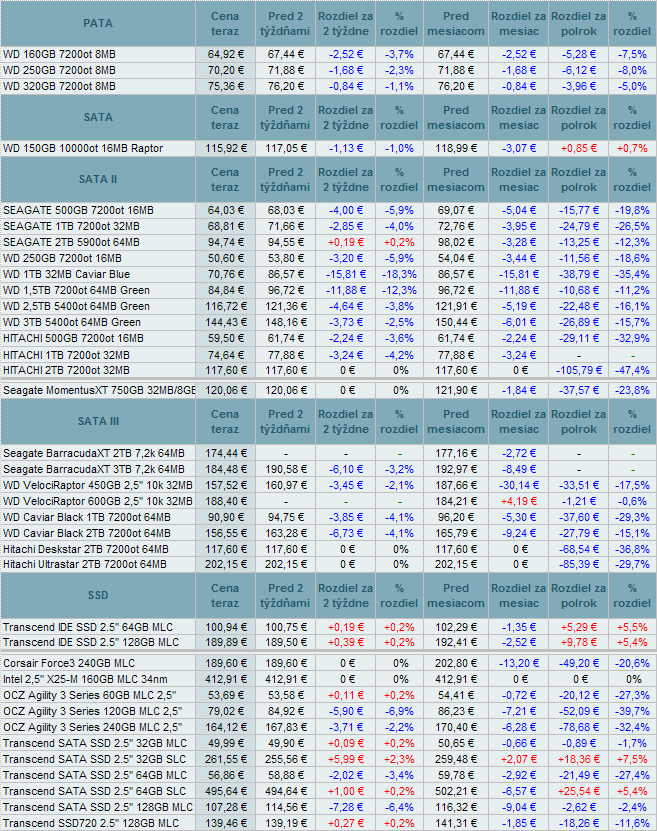Click 144,43 € price for WD 3TB Green

(226, 322)
